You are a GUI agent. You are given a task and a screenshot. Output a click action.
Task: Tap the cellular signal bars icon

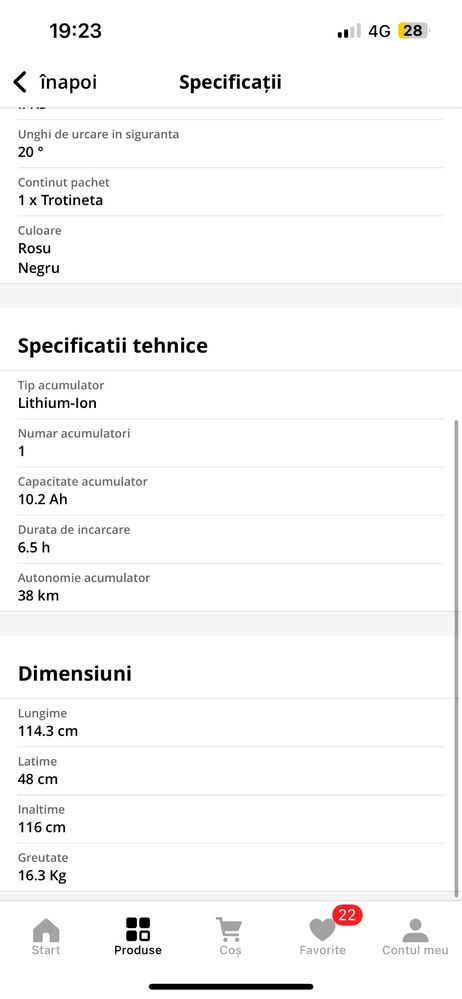(349, 31)
